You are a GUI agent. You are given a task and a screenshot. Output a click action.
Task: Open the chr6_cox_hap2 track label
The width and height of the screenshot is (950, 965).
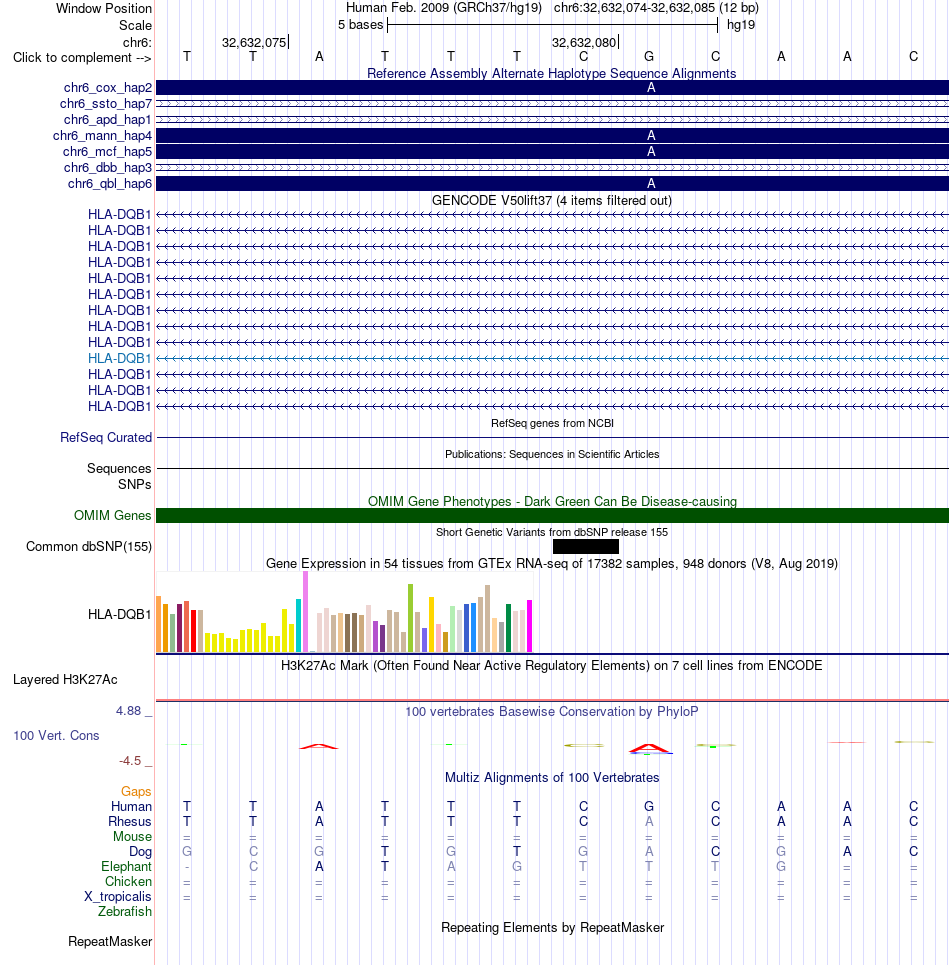pyautogui.click(x=108, y=87)
